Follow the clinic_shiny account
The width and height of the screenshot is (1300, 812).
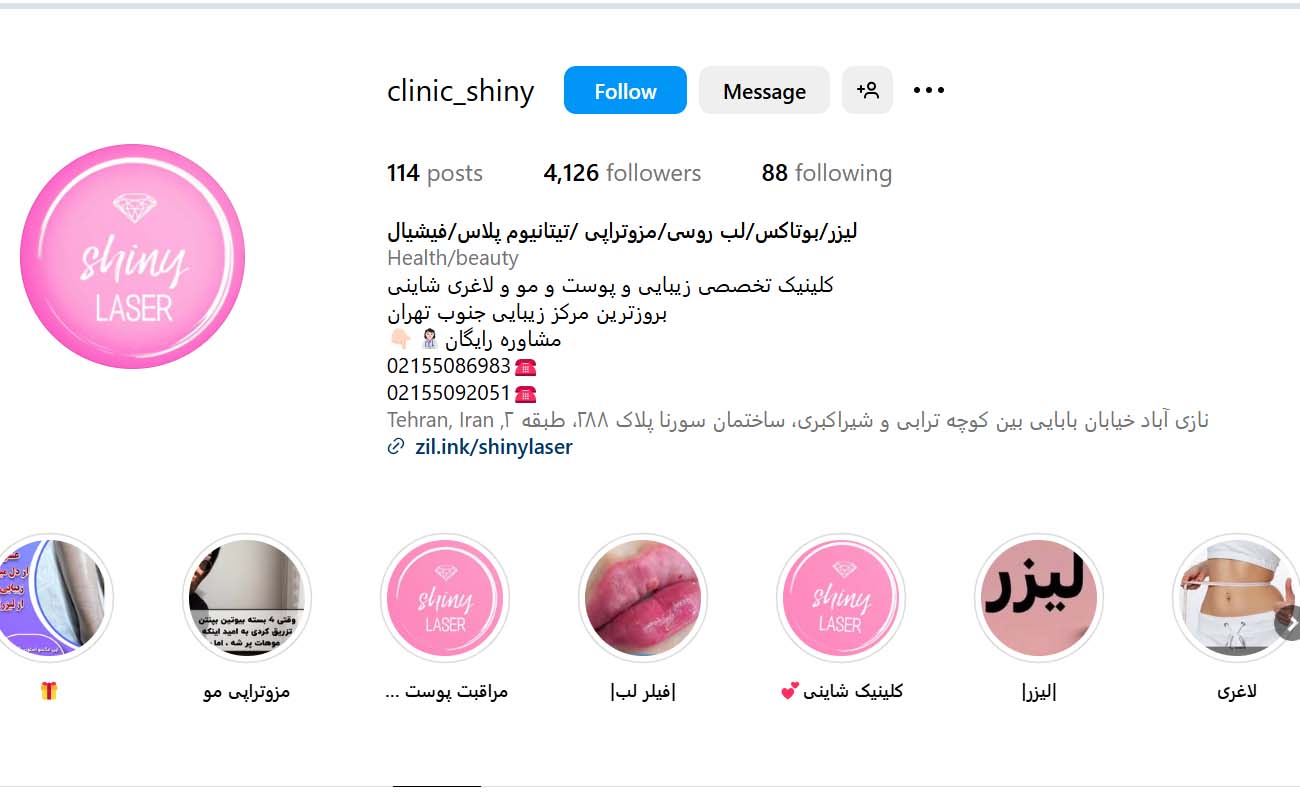tap(625, 90)
